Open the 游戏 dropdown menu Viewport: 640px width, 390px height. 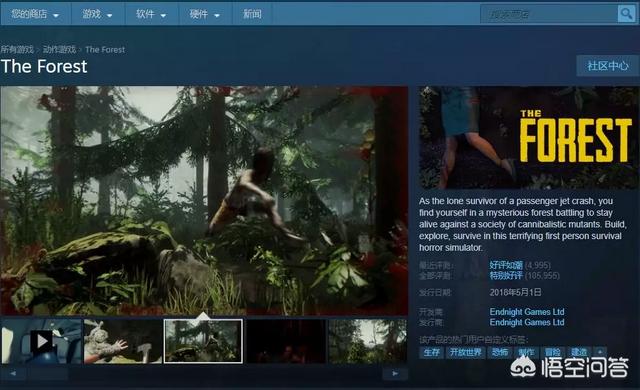[x=98, y=14]
